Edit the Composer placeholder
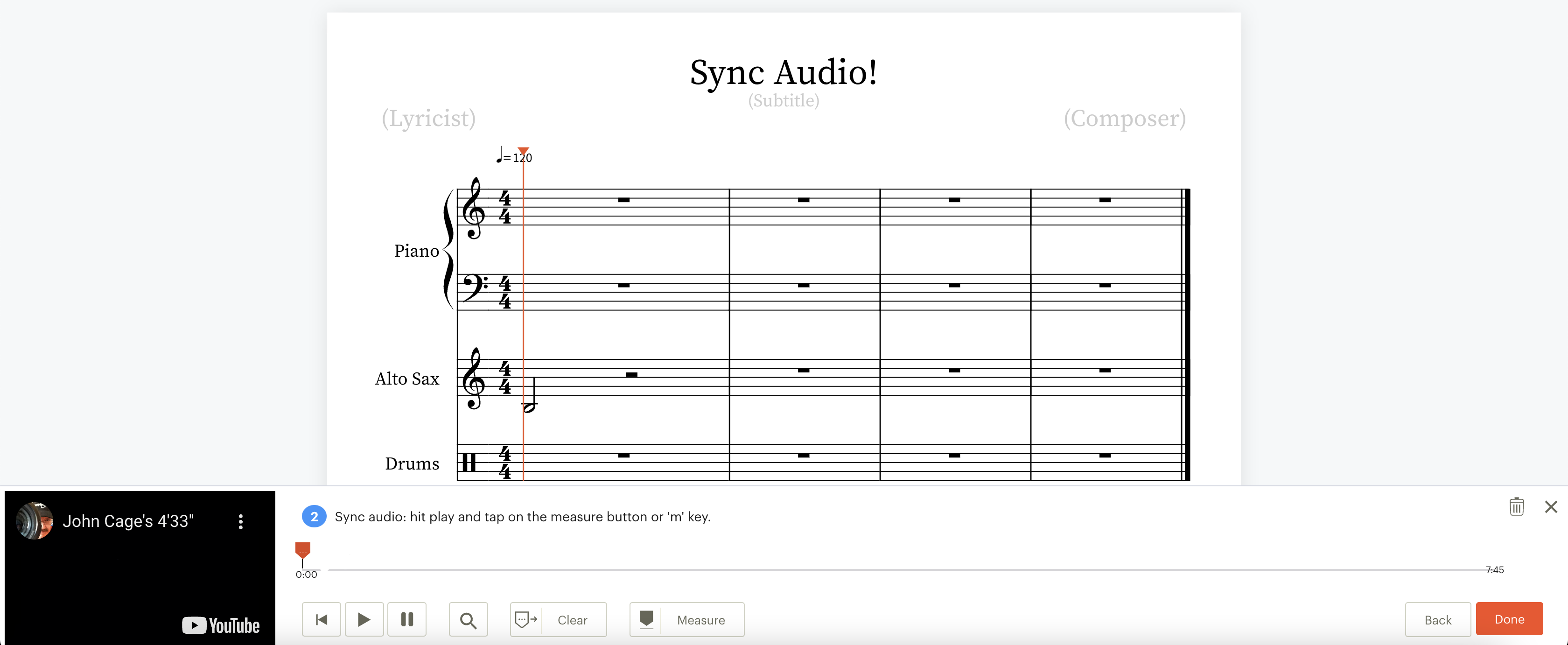Viewport: 1568px width, 645px height. click(1125, 118)
